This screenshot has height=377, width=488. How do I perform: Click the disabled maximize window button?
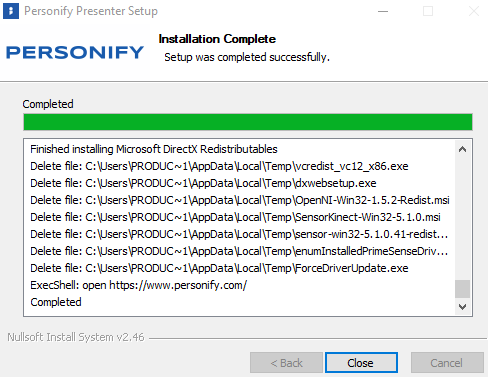pos(428,11)
